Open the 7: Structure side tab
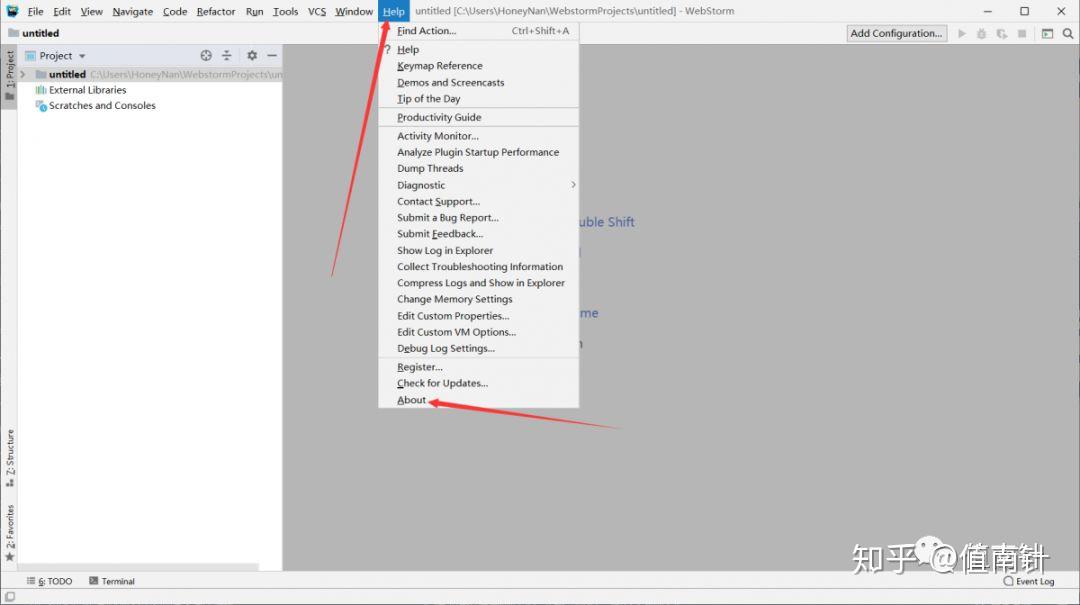 pos(10,458)
